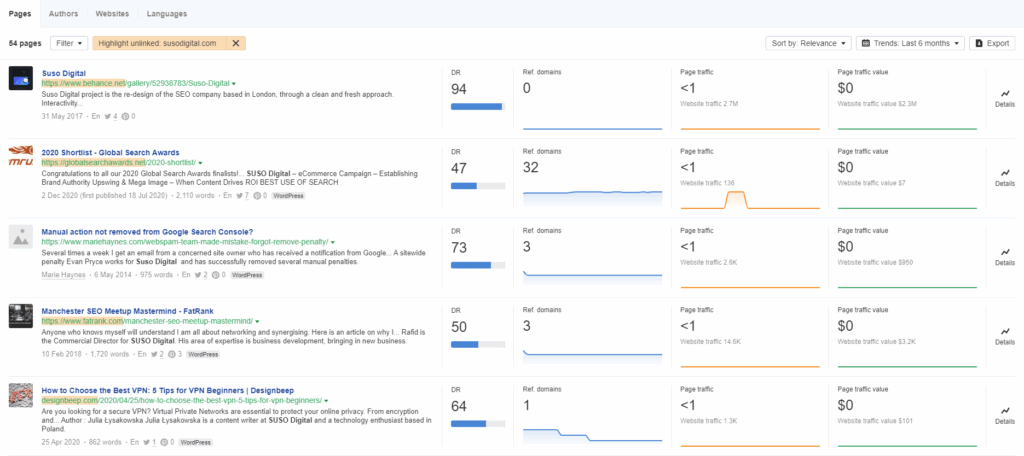
Task: Visit the mariehaynes.com webspam URL
Action: coord(185,242)
